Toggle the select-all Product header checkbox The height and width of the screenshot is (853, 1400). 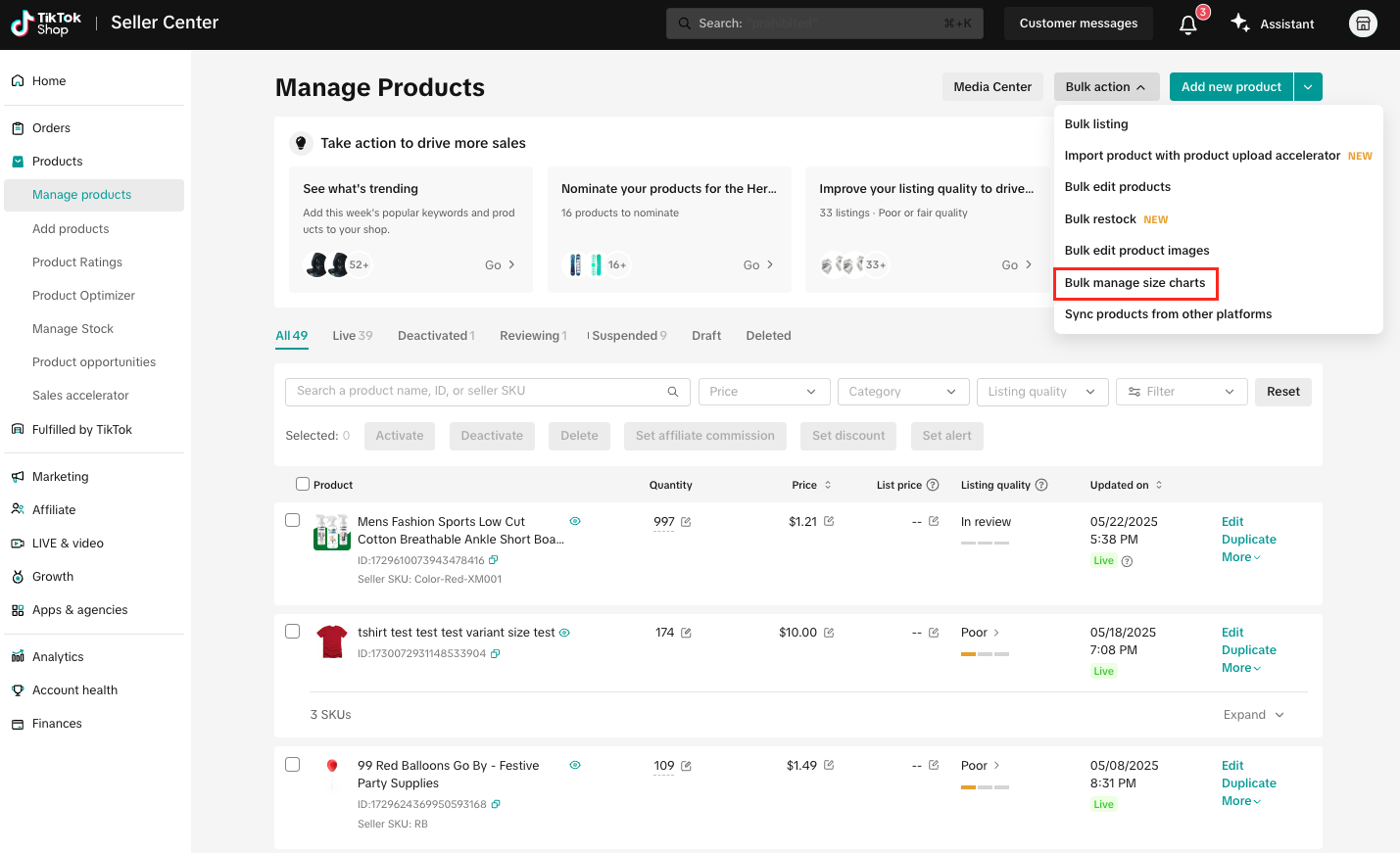point(303,484)
